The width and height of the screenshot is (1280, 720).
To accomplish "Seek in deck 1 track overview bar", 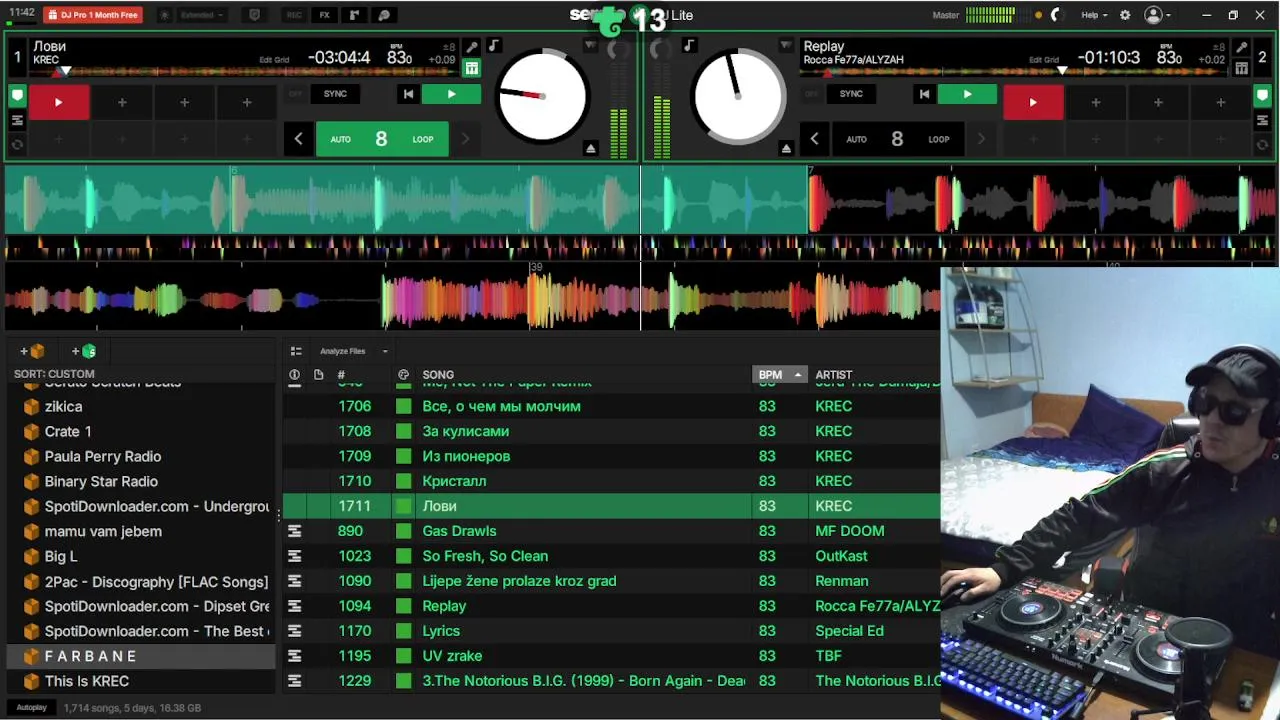I will pyautogui.click(x=244, y=72).
